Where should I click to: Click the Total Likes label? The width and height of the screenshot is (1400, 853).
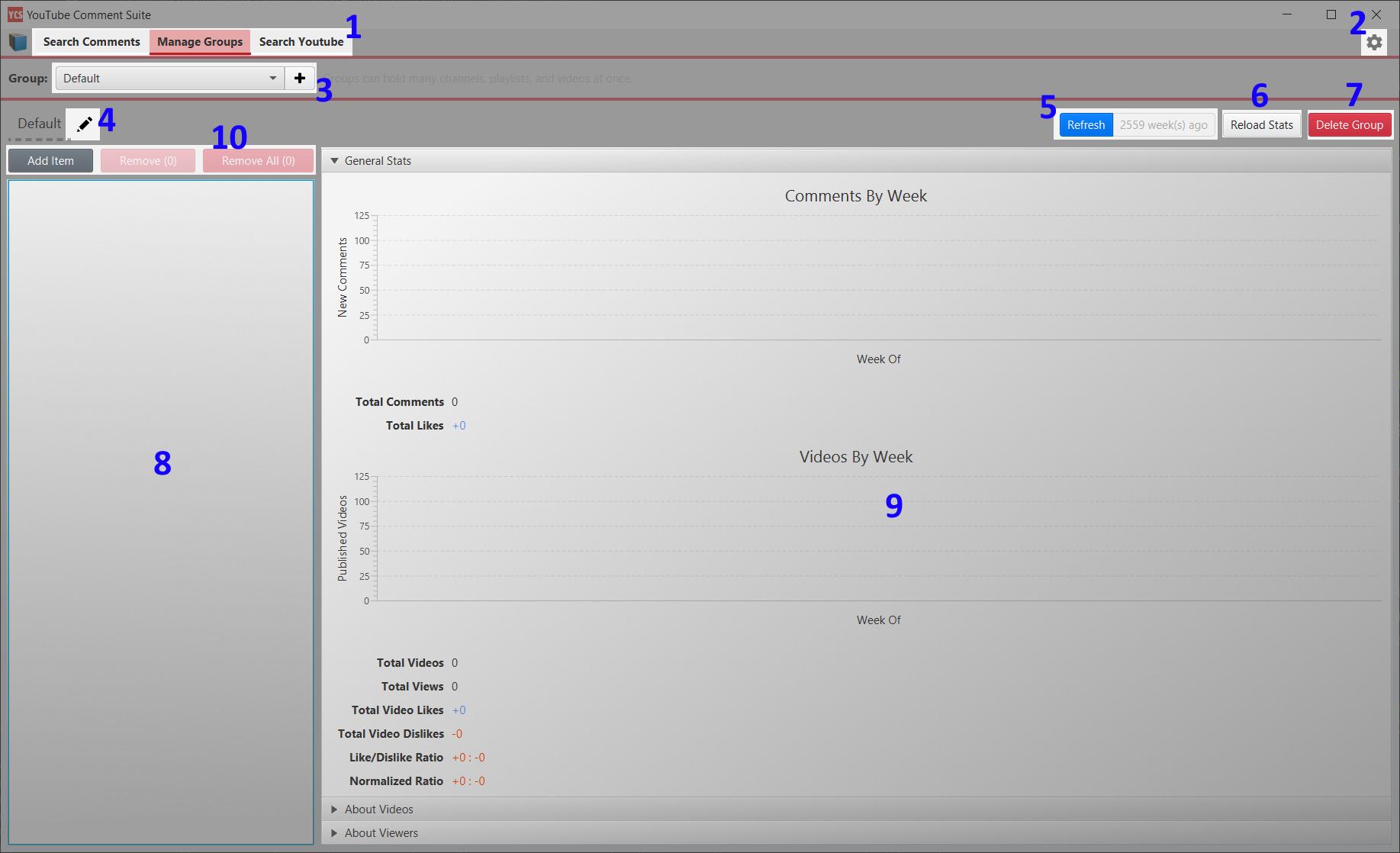[x=414, y=426]
